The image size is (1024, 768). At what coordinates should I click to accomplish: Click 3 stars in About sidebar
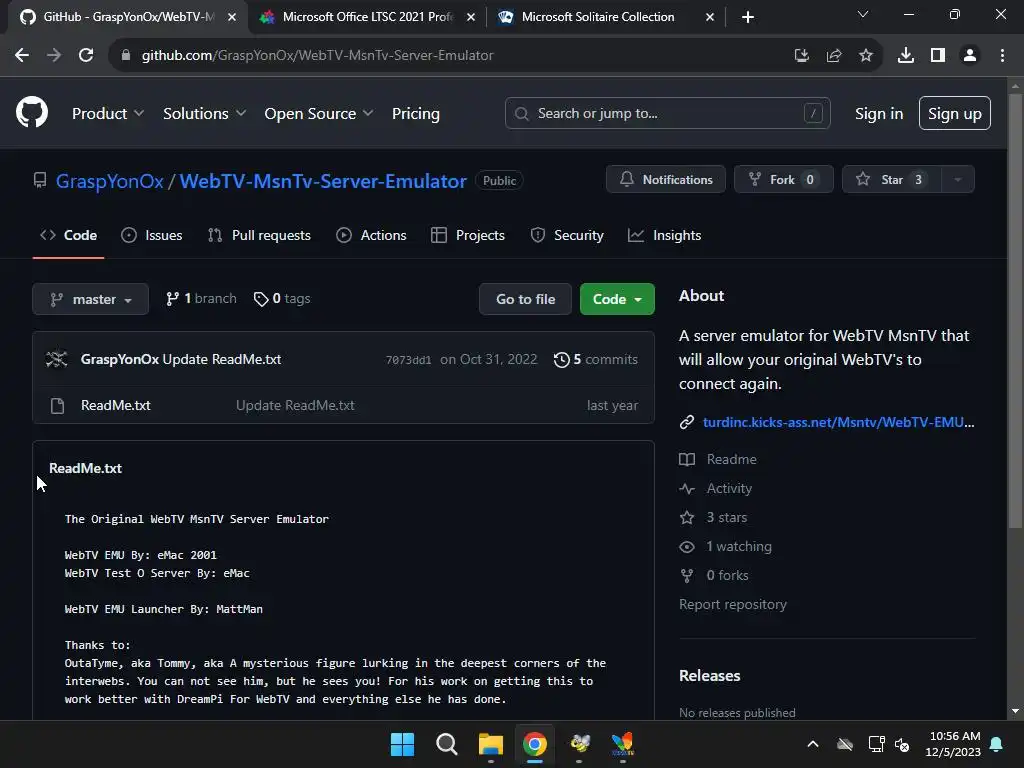[713, 517]
